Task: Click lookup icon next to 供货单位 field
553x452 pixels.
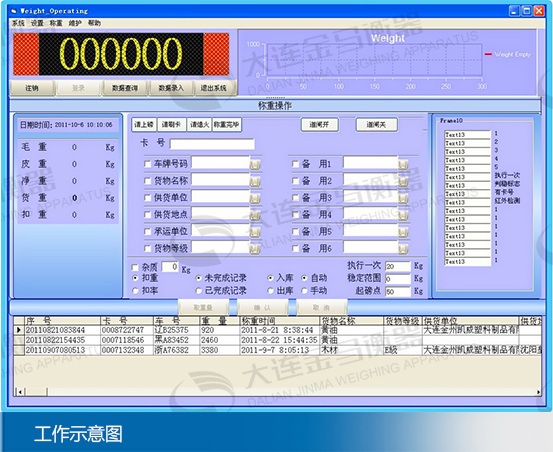Action: pyautogui.click(x=255, y=198)
